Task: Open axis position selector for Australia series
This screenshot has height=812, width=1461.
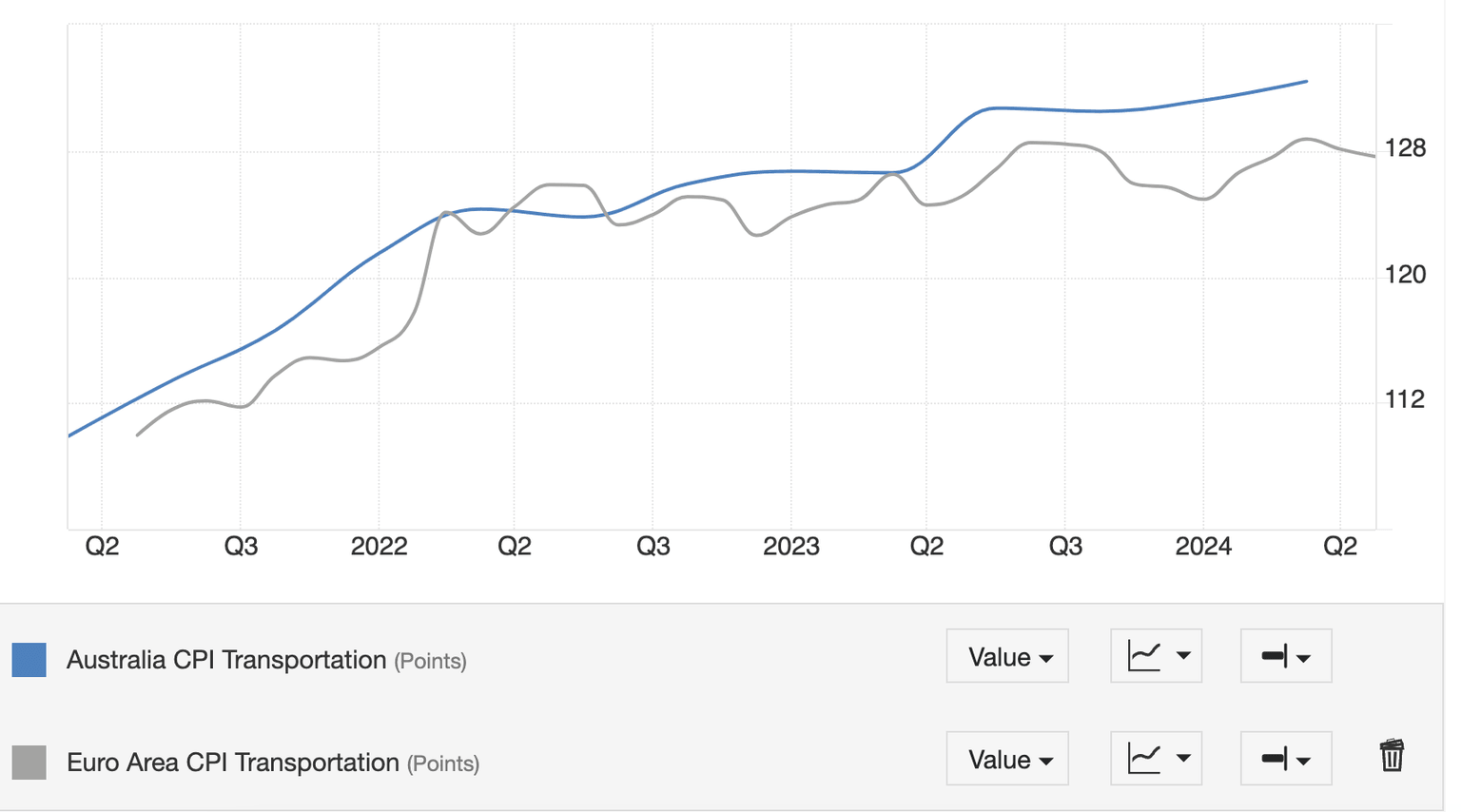Action: pyautogui.click(x=1285, y=656)
